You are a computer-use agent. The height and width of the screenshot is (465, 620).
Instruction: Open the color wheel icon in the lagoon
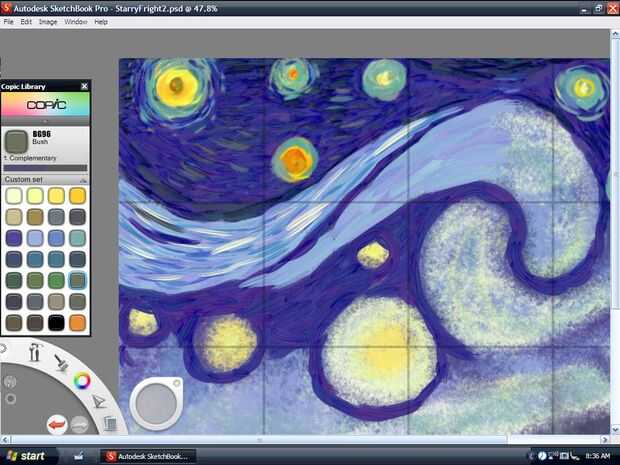82,381
